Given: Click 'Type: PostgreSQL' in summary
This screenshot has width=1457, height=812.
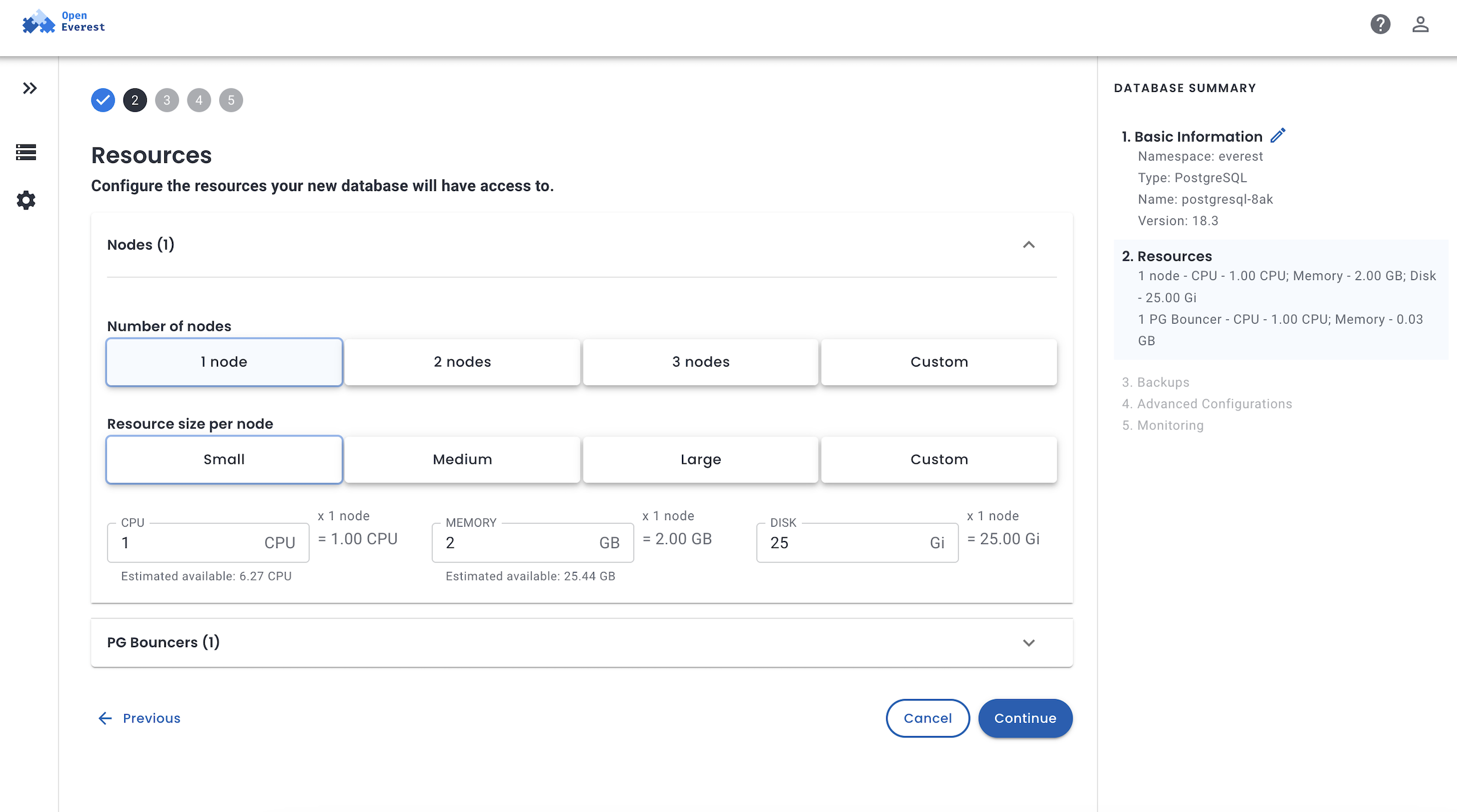Looking at the screenshot, I should point(1192,178).
